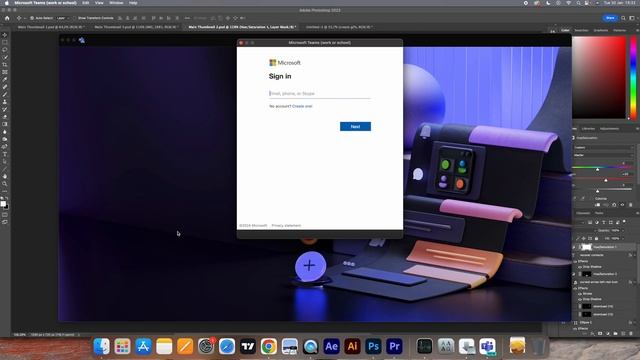Select the Hue/Saturation 2 layer row
This screenshot has height=360, width=640.
[x=604, y=274]
